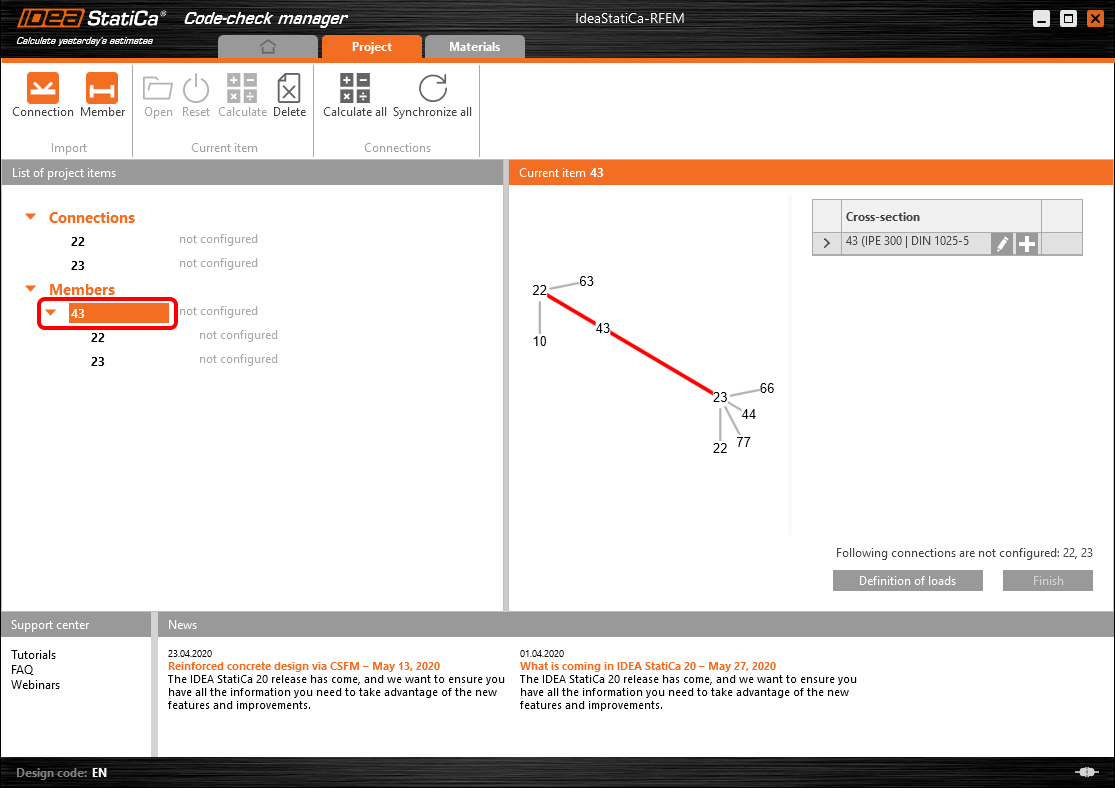Close the Code-check manager window
This screenshot has height=788, width=1115.
(1096, 18)
